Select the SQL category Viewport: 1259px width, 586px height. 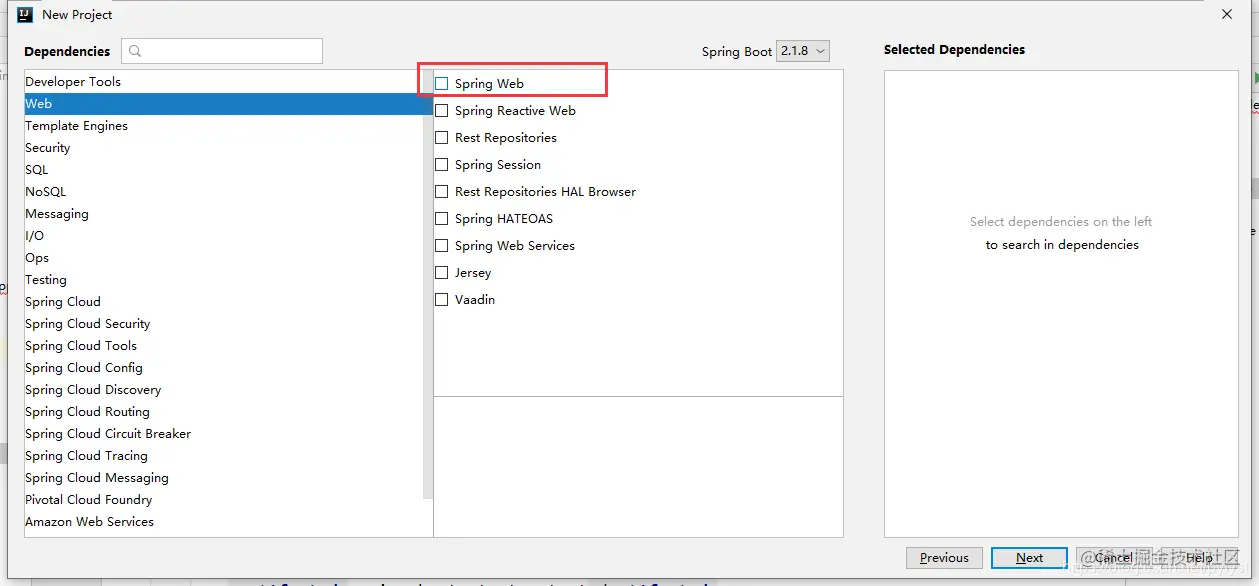[224, 170]
